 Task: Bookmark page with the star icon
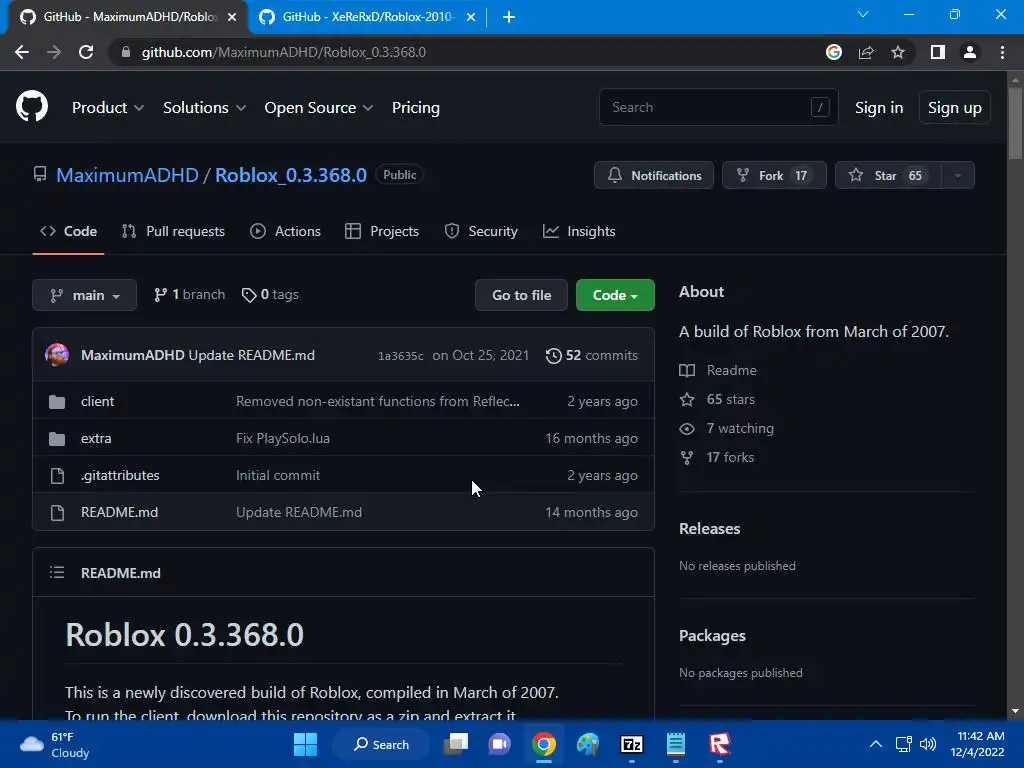[898, 52]
